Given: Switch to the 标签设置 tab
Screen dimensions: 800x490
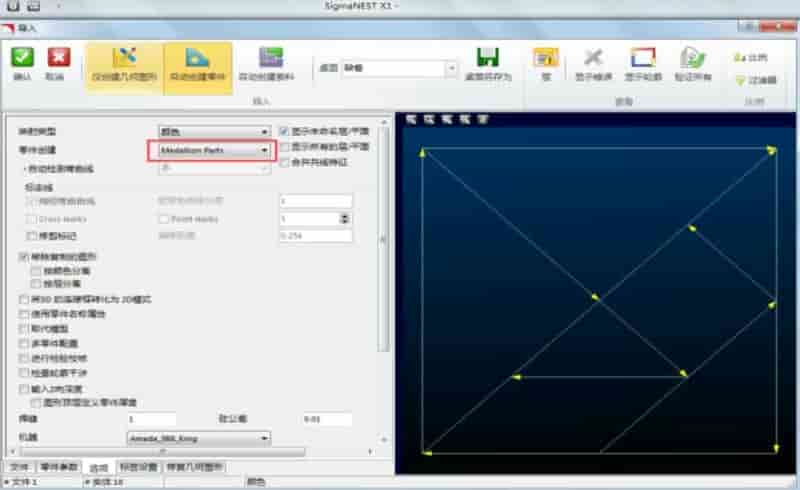Looking at the screenshot, I should [x=138, y=467].
